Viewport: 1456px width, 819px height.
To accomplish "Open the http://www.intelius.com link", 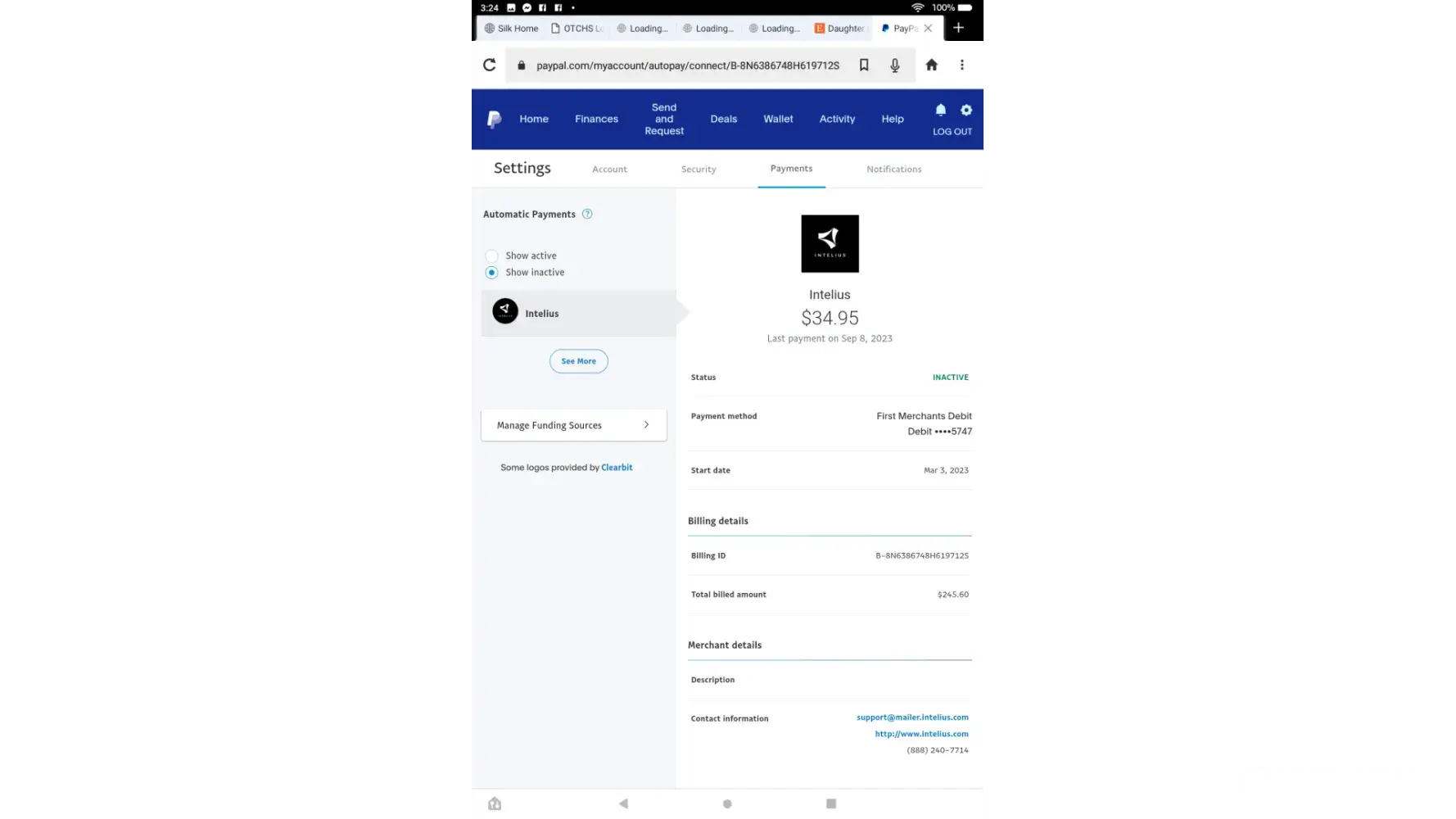I will pyautogui.click(x=921, y=734).
